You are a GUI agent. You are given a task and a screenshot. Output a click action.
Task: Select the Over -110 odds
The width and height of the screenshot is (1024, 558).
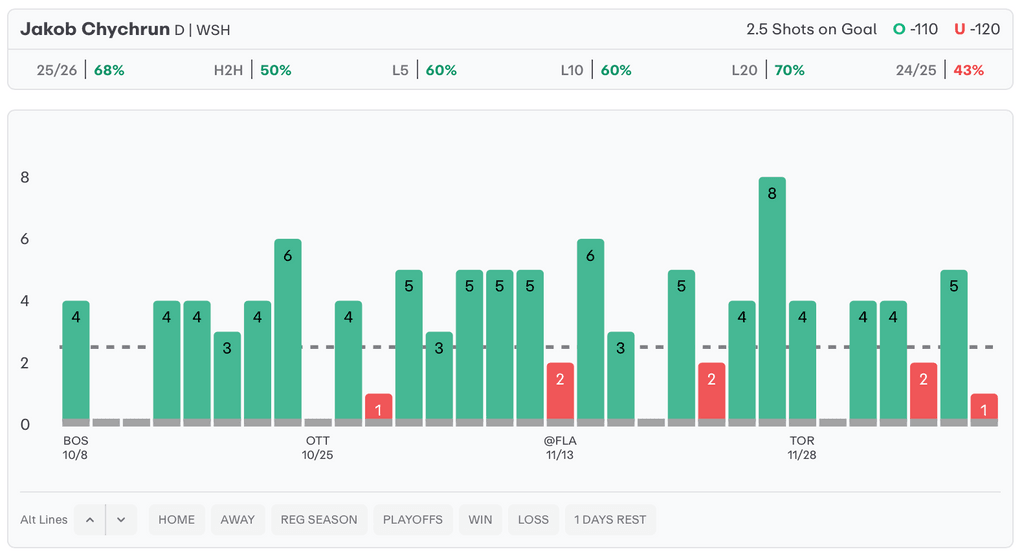point(916,29)
